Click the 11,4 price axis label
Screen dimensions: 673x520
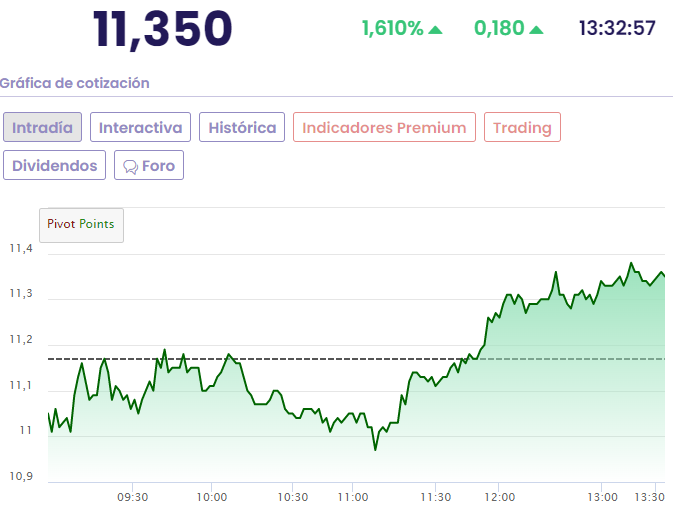click(21, 249)
